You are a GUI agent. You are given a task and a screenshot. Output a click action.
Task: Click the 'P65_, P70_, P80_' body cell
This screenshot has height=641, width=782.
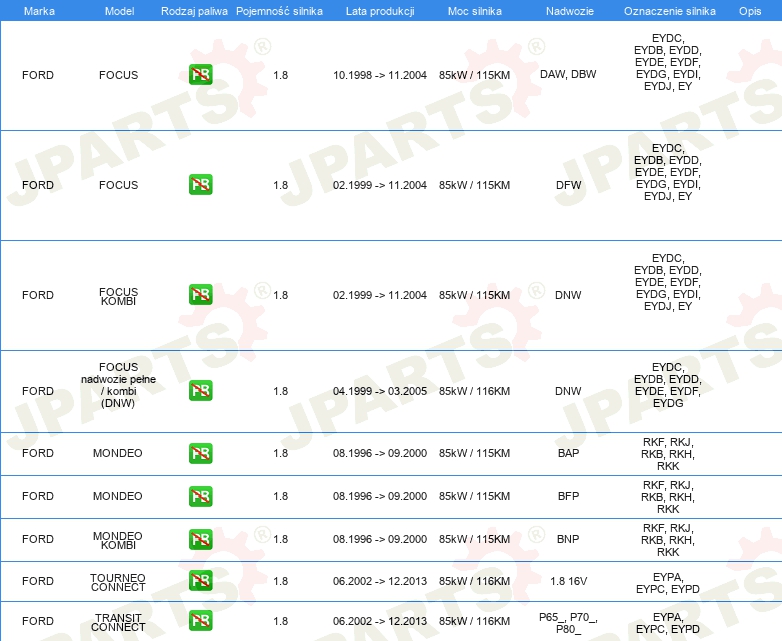569,623
